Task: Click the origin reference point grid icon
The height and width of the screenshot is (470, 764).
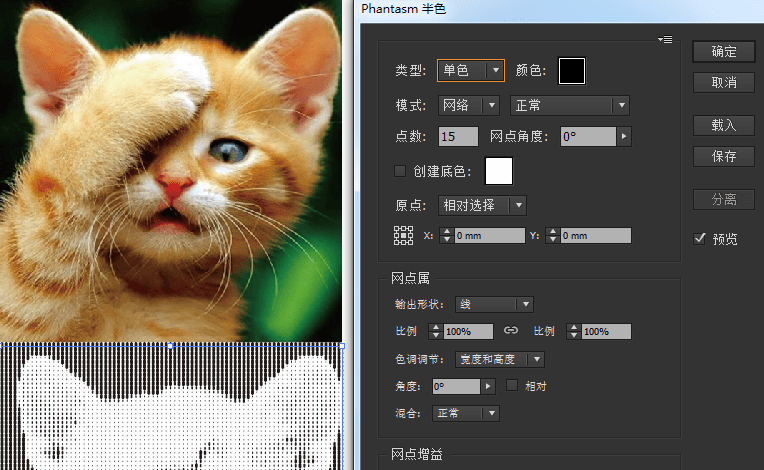Action: point(403,235)
